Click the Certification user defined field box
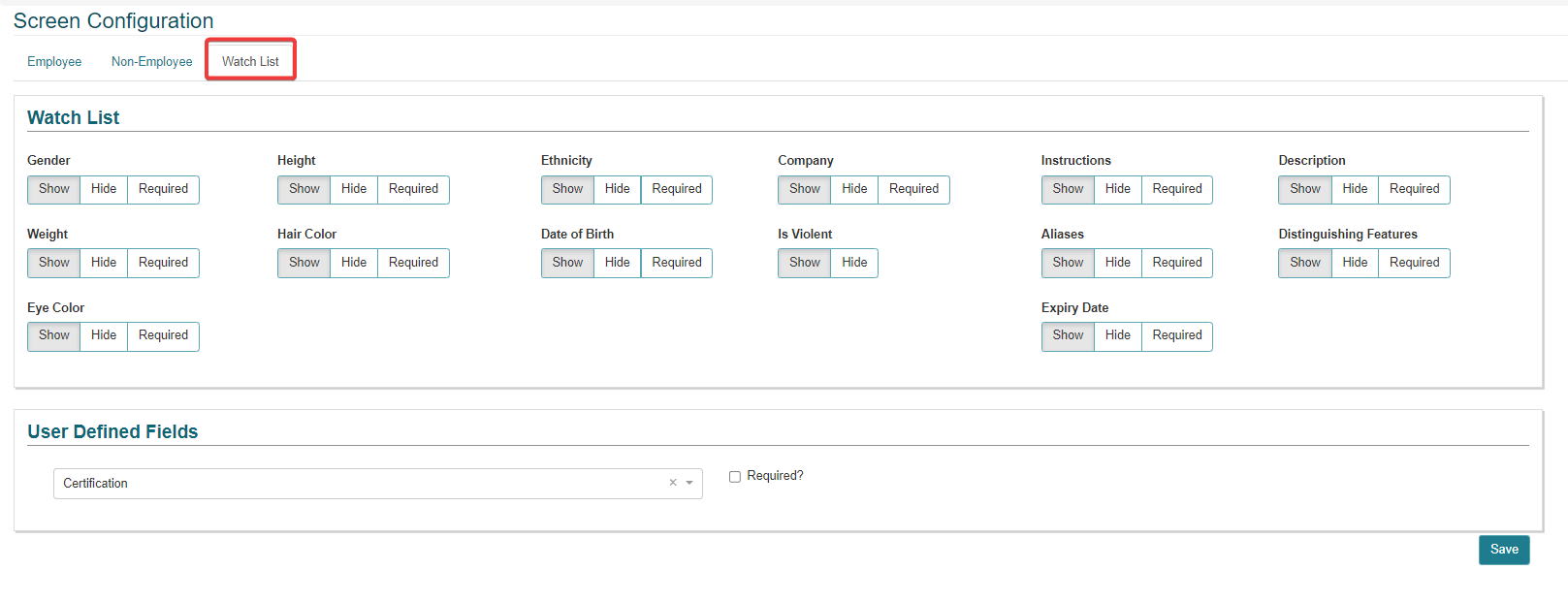Screen dimensions: 1568x601 [x=359, y=483]
